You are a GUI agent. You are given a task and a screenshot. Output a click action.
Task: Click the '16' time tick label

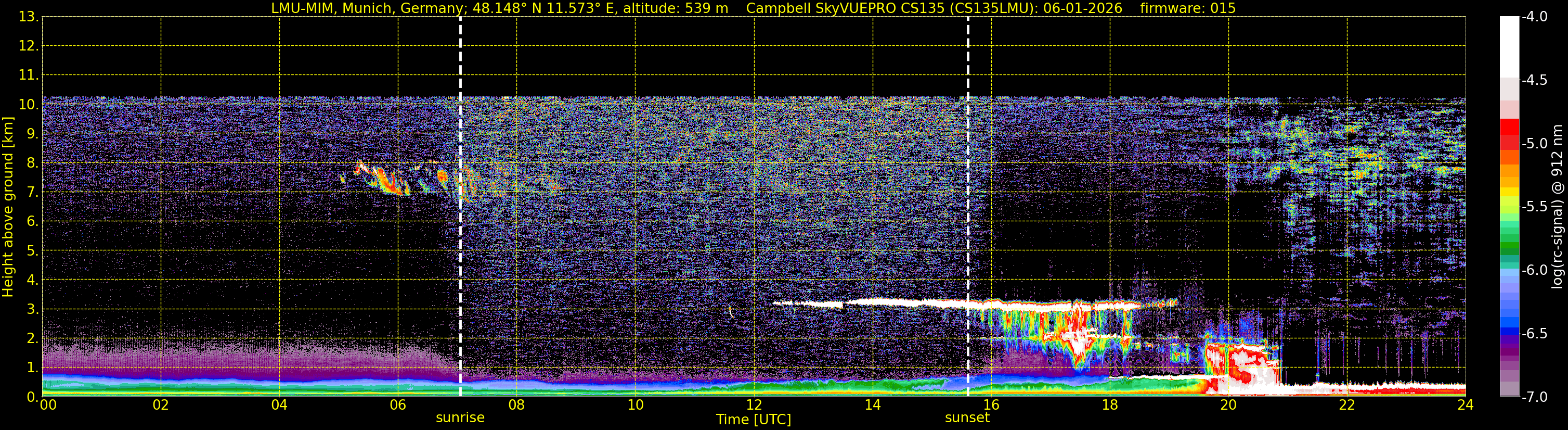pos(992,405)
